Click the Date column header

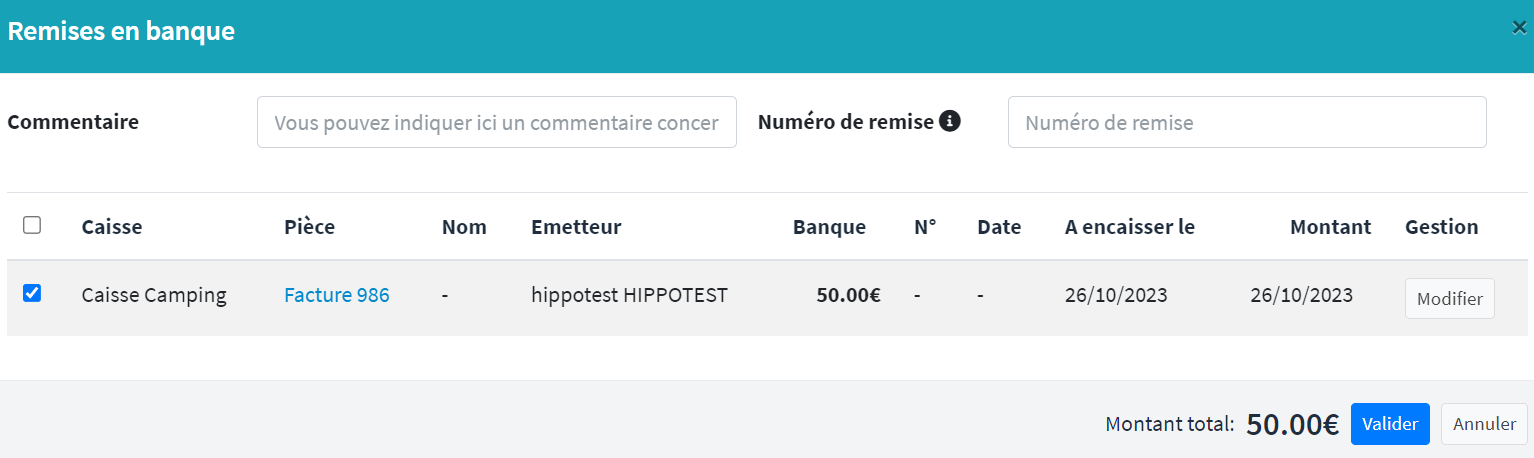pos(999,227)
